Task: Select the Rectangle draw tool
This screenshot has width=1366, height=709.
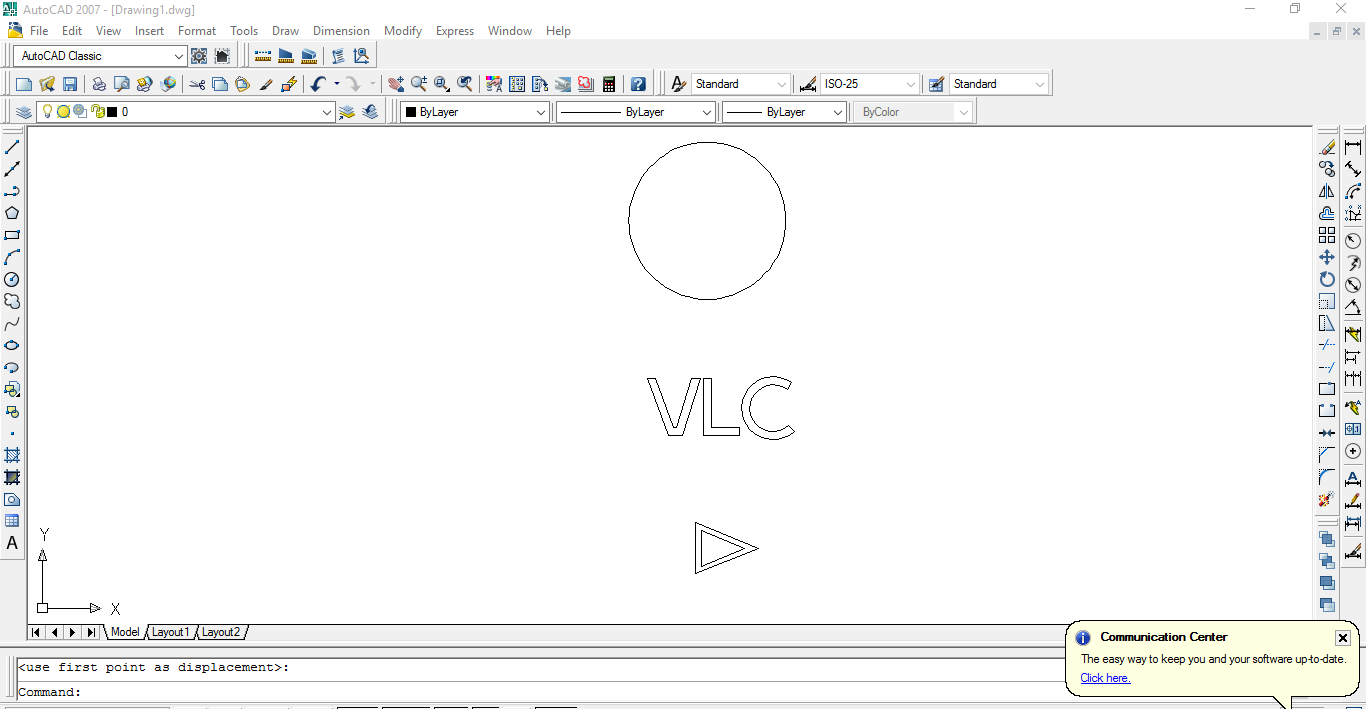Action: [12, 235]
